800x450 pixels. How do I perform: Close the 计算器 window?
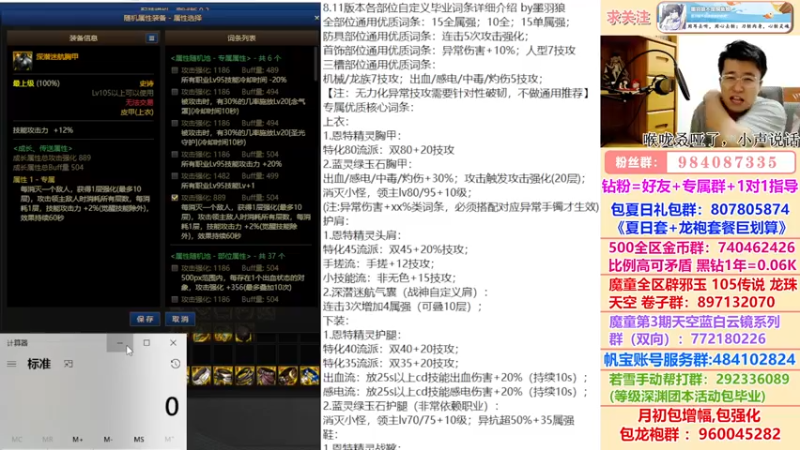173,343
